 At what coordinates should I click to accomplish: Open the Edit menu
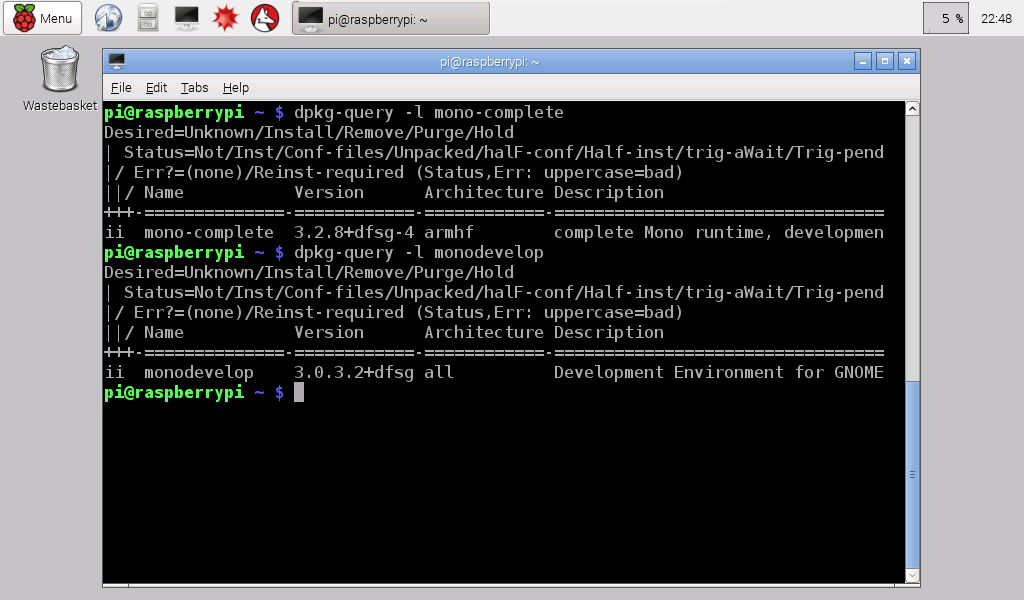click(156, 87)
